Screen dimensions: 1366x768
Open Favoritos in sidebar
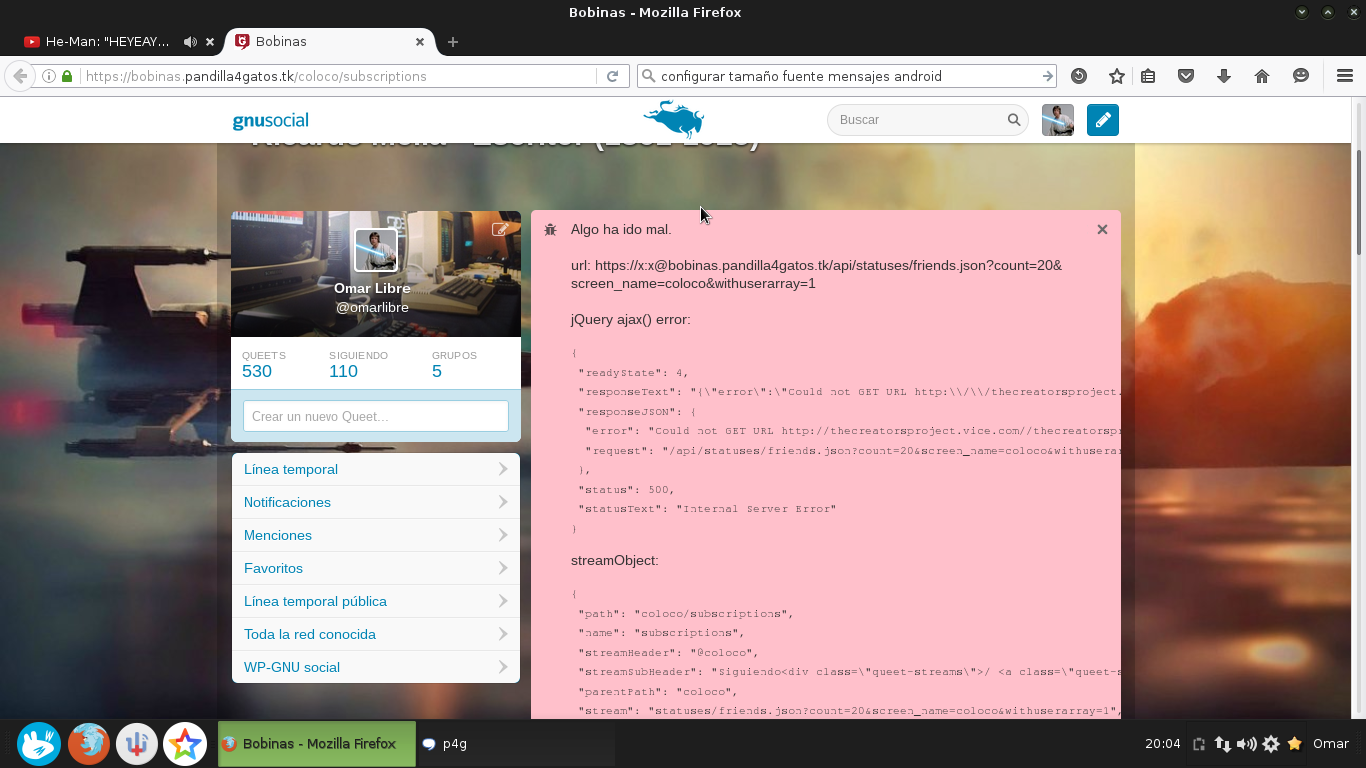click(x=376, y=568)
